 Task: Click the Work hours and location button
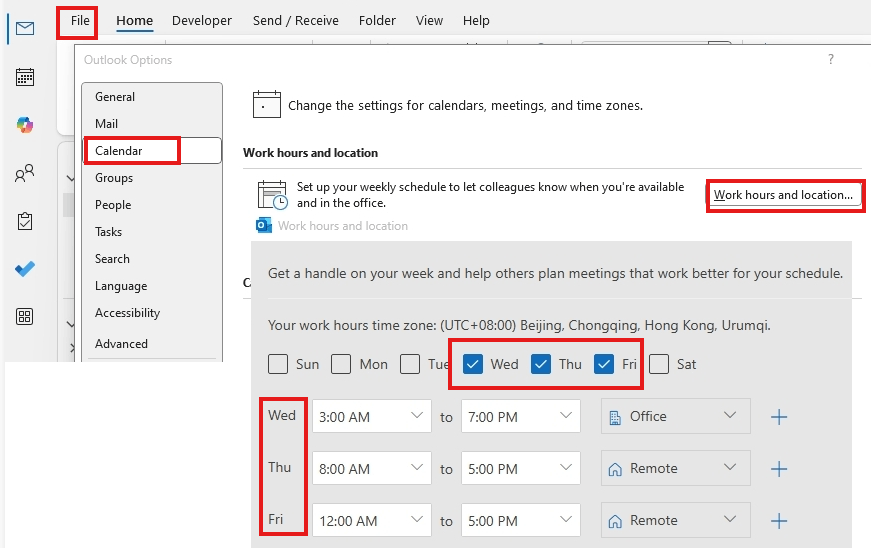(x=784, y=195)
